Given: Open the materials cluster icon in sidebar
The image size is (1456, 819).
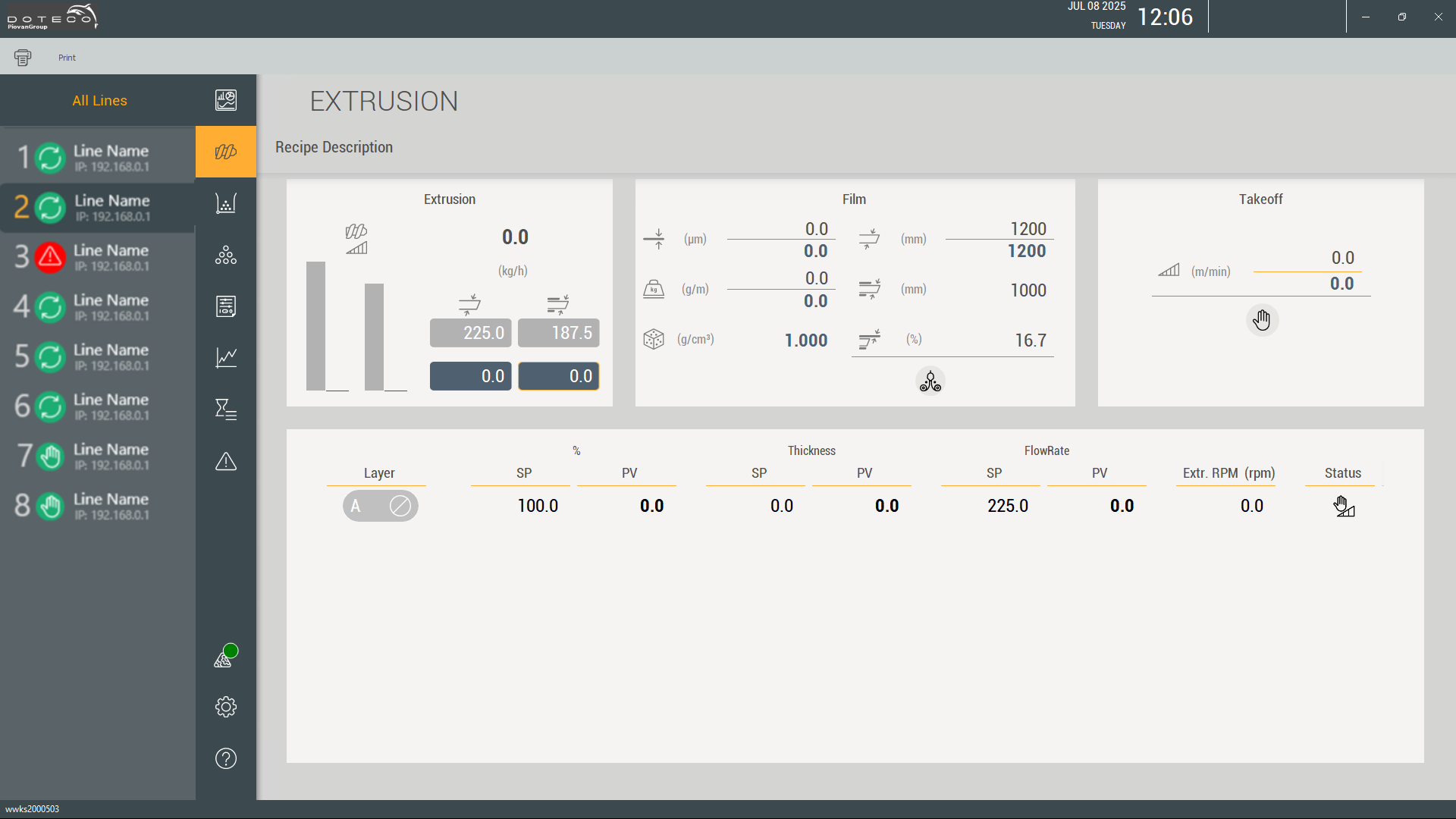Looking at the screenshot, I should pos(226,256).
